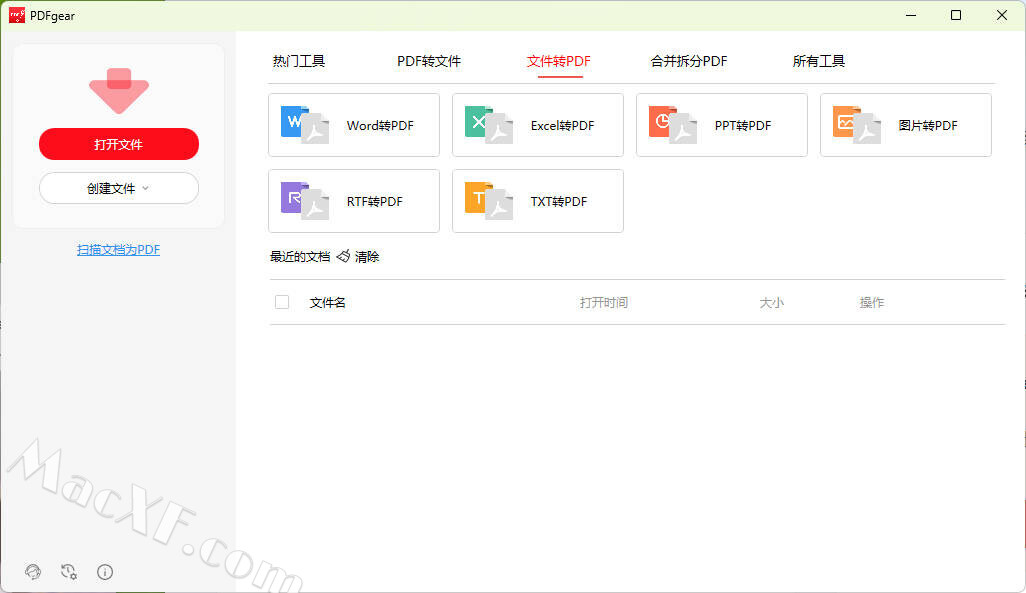Follow the 扫描文档为PDF link
The height and width of the screenshot is (593, 1026).
pos(119,250)
